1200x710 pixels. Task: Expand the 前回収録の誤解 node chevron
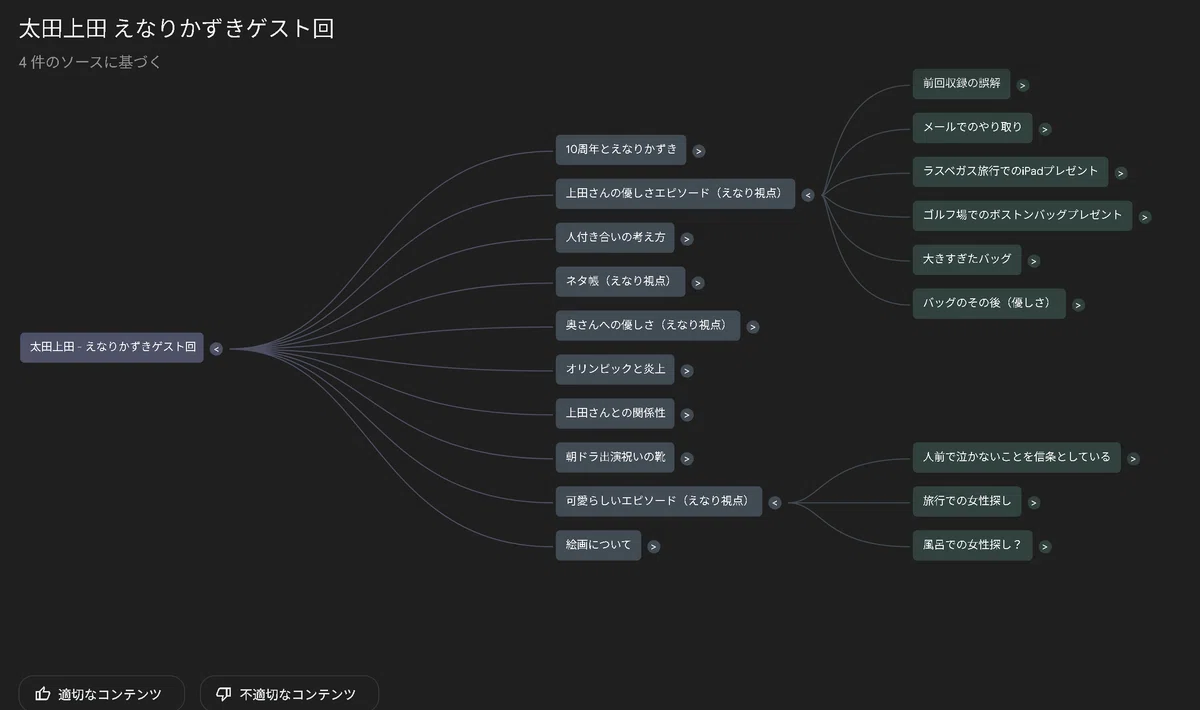[x=1022, y=85]
